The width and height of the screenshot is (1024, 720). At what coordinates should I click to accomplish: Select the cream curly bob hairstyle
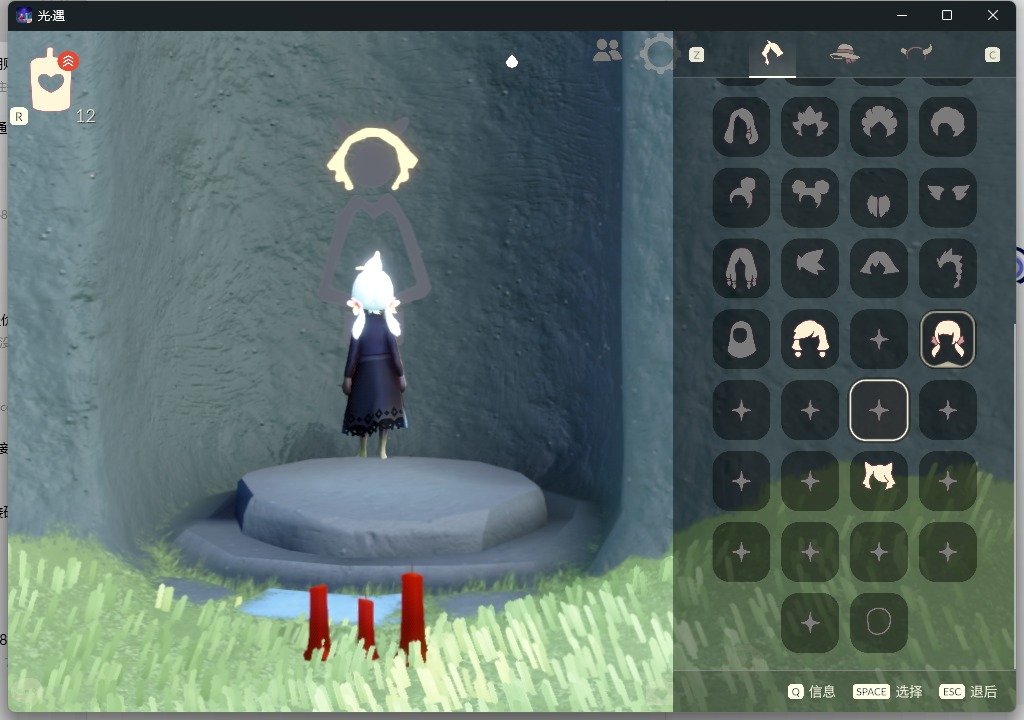click(x=810, y=339)
